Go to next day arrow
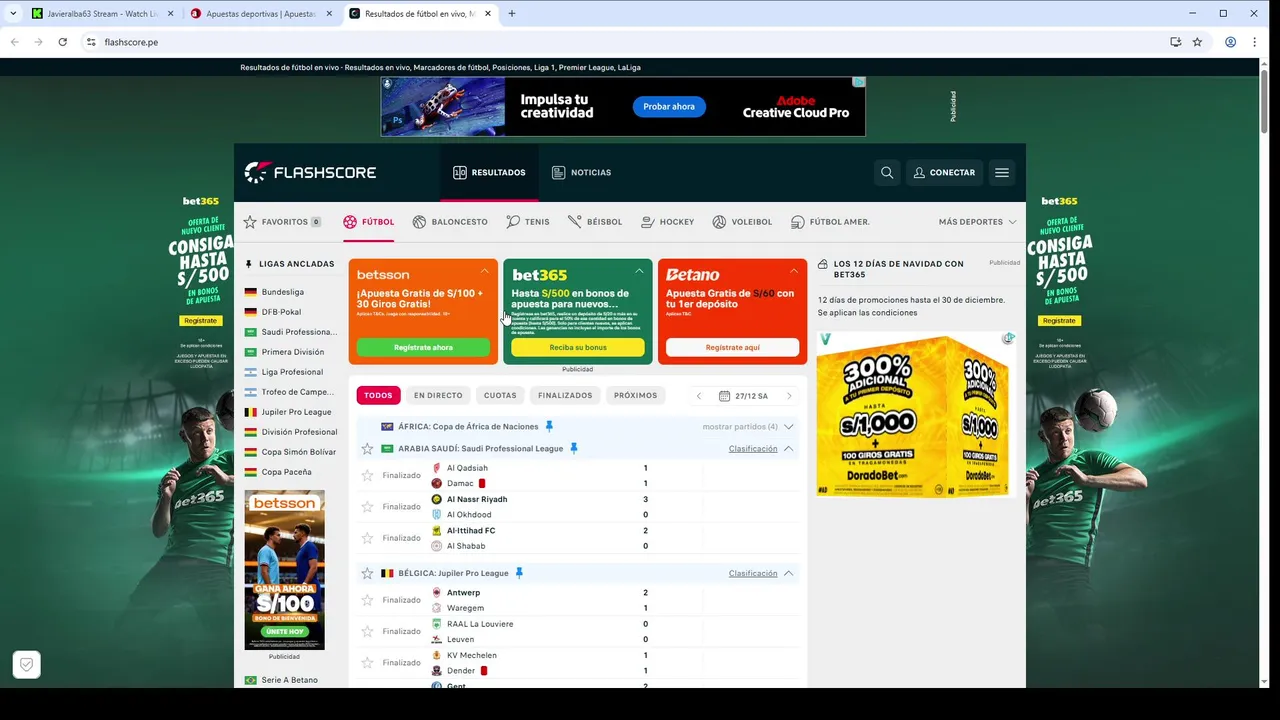Viewport: 1280px width, 720px height. coord(789,396)
